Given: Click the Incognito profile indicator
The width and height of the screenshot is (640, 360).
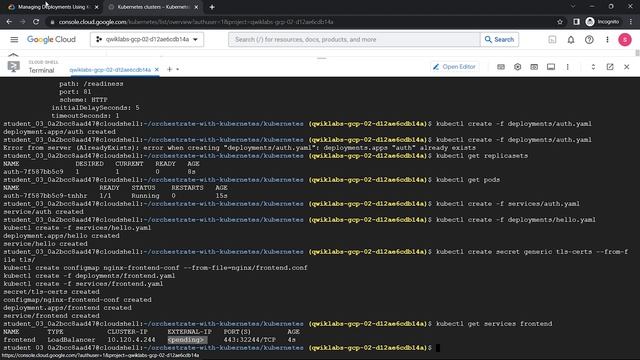Looking at the screenshot, I should pos(602,22).
